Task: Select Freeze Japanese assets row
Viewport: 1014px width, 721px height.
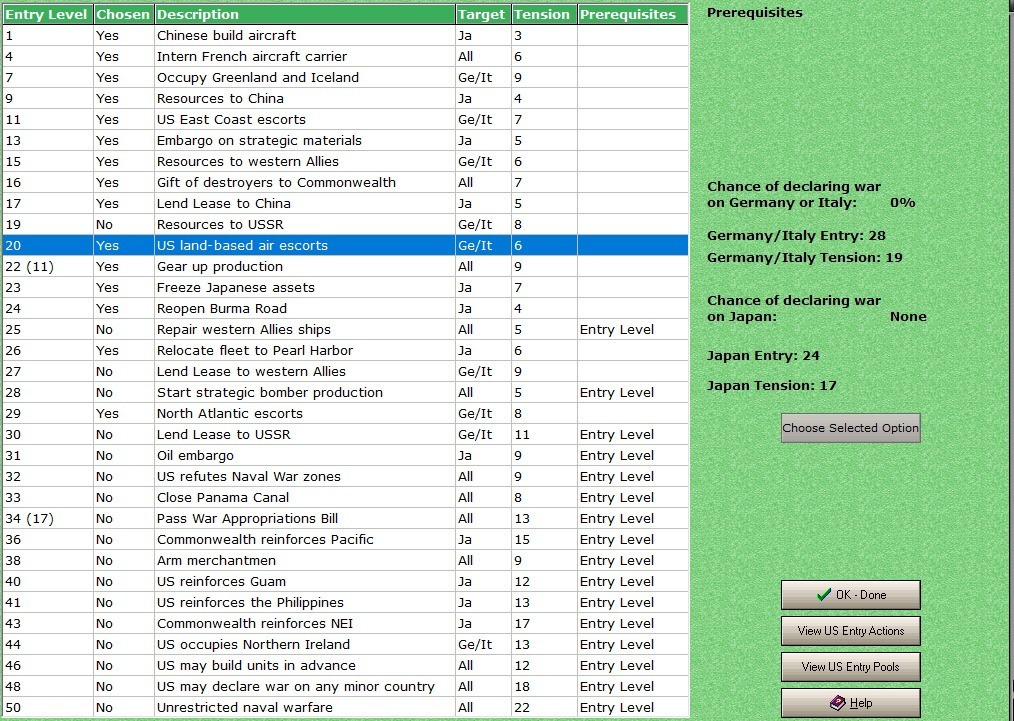Action: 345,288
